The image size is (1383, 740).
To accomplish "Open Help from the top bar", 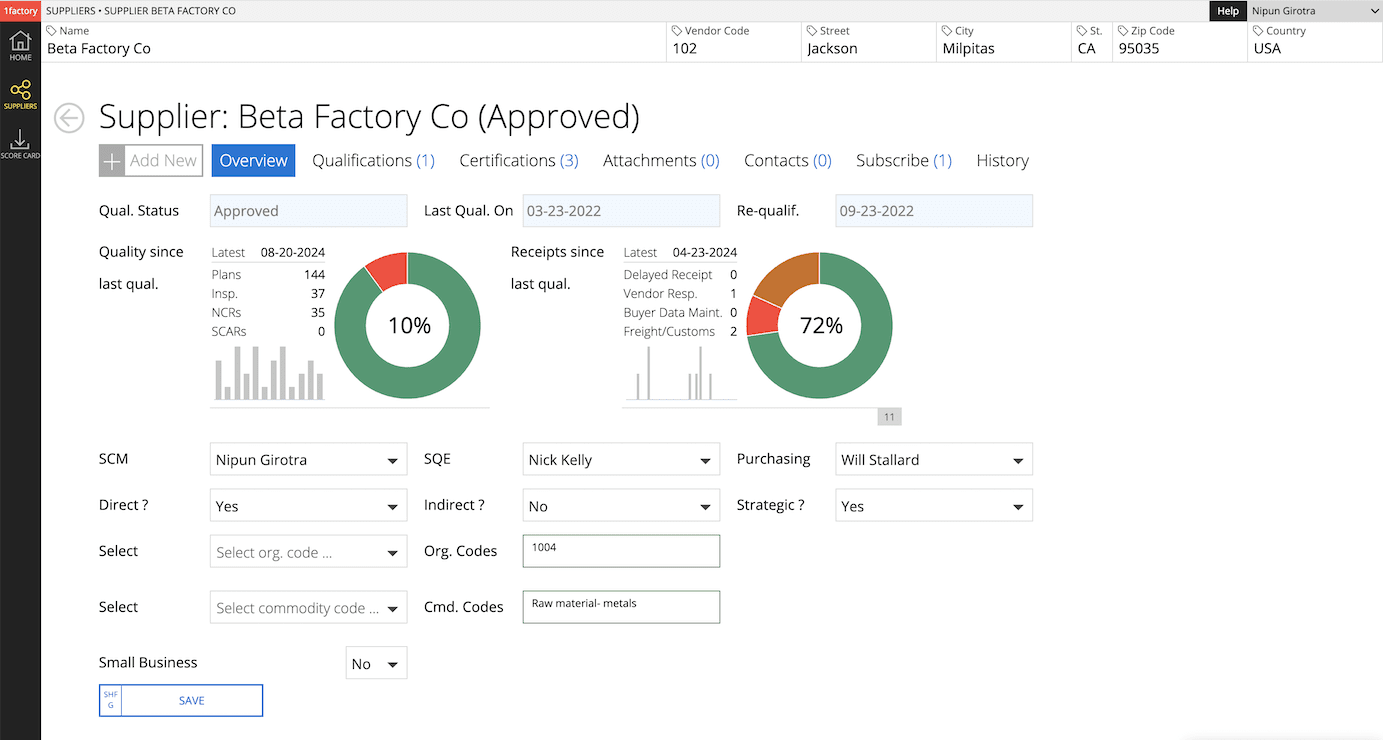I will click(x=1228, y=11).
